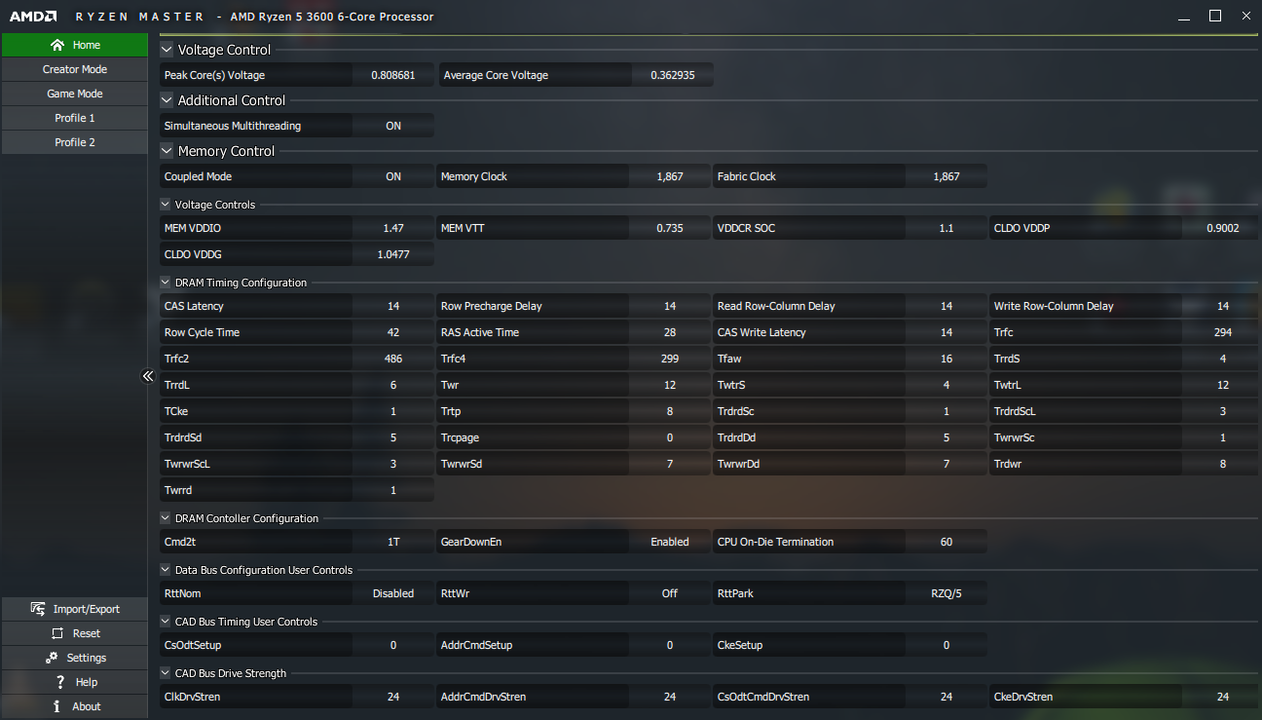Click the AddrCmdSetup row
Viewport: 1262px width, 720px height.
click(x=573, y=645)
